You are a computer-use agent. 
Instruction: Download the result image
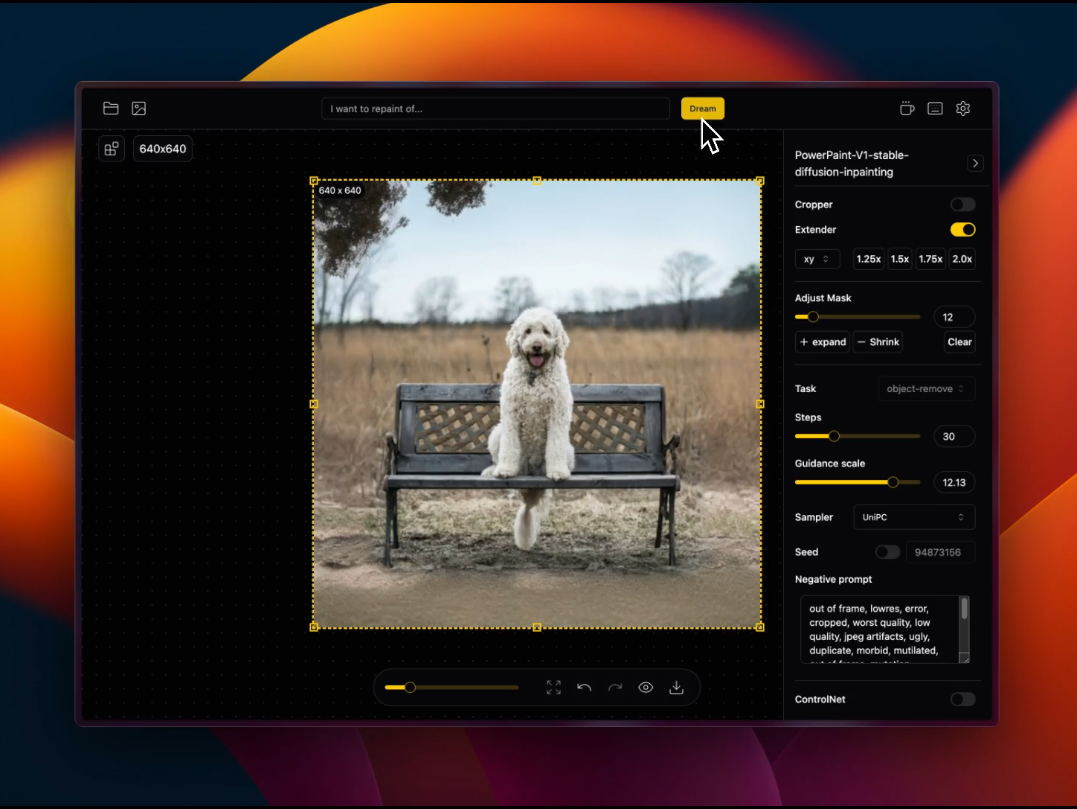(677, 687)
